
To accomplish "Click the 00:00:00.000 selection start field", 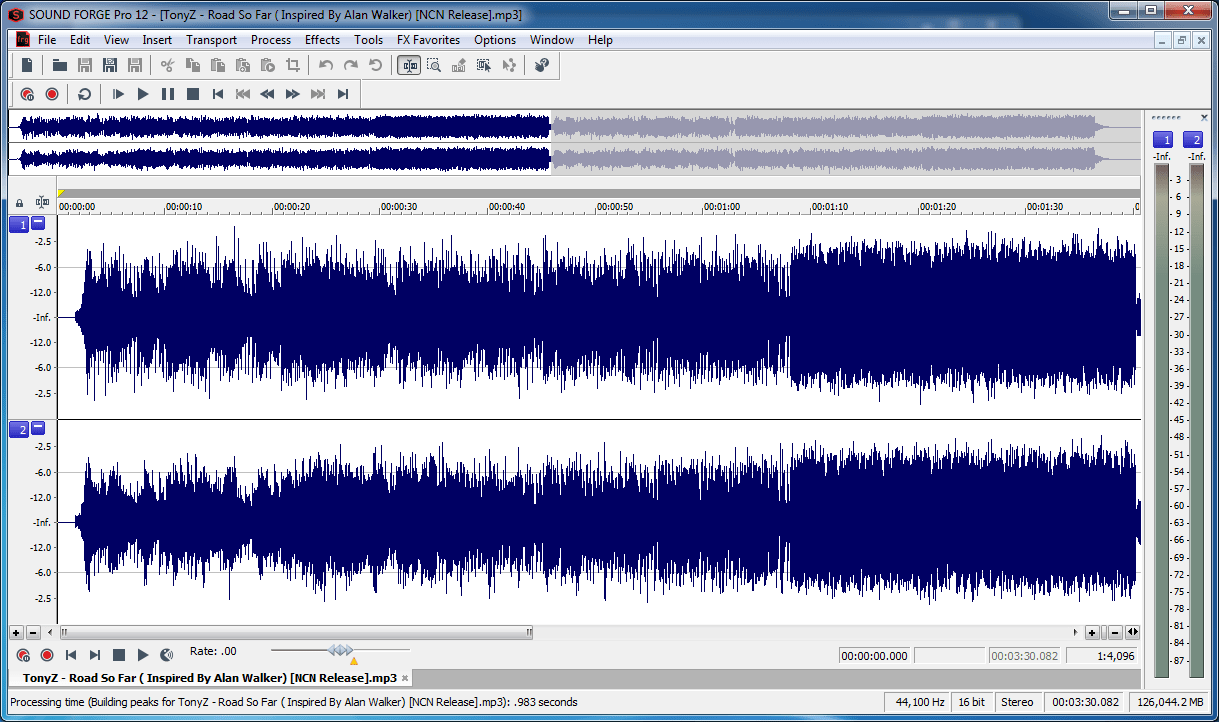I will [875, 656].
